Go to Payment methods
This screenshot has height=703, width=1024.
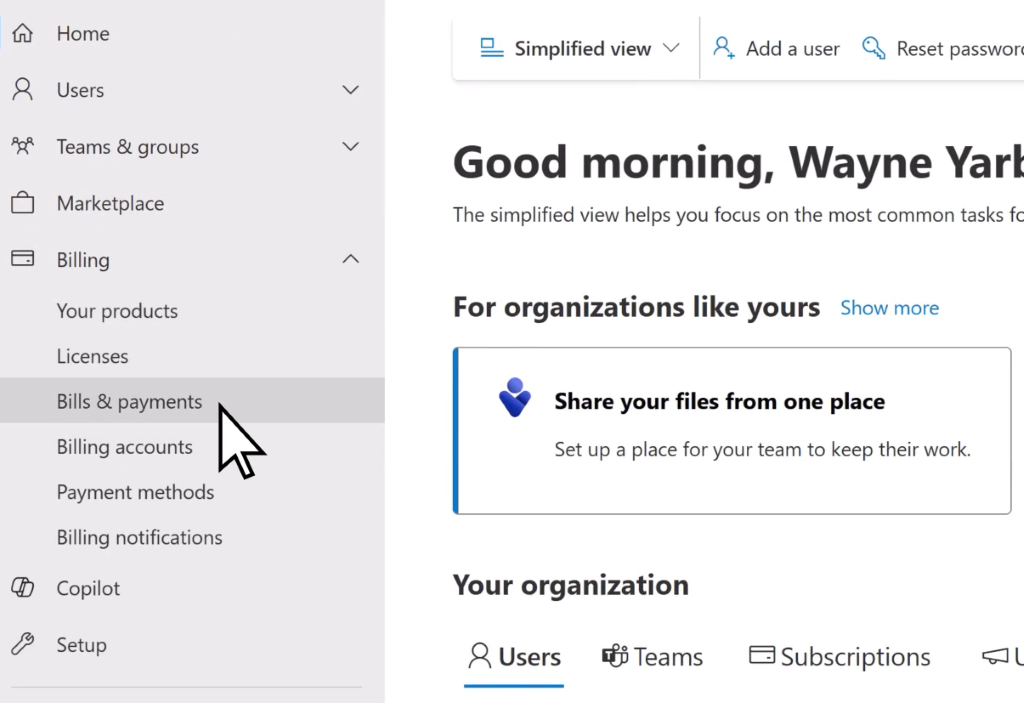(192, 492)
